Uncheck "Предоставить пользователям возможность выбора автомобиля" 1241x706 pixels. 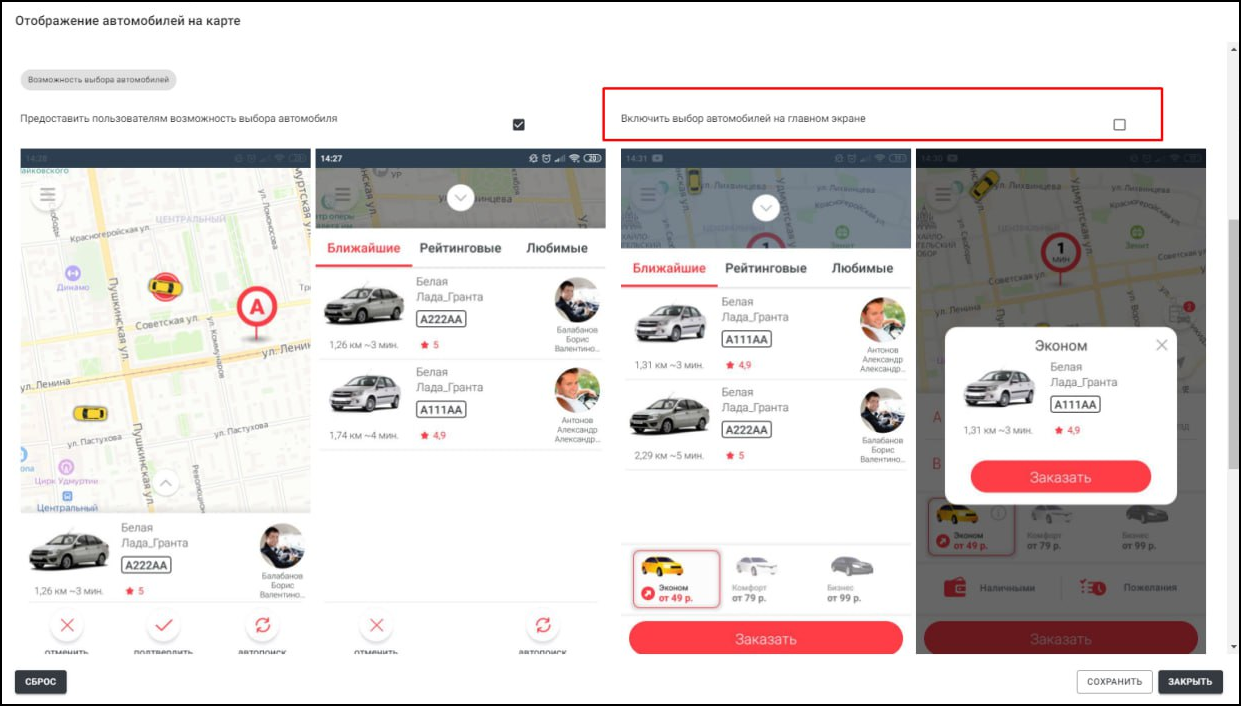click(x=518, y=125)
